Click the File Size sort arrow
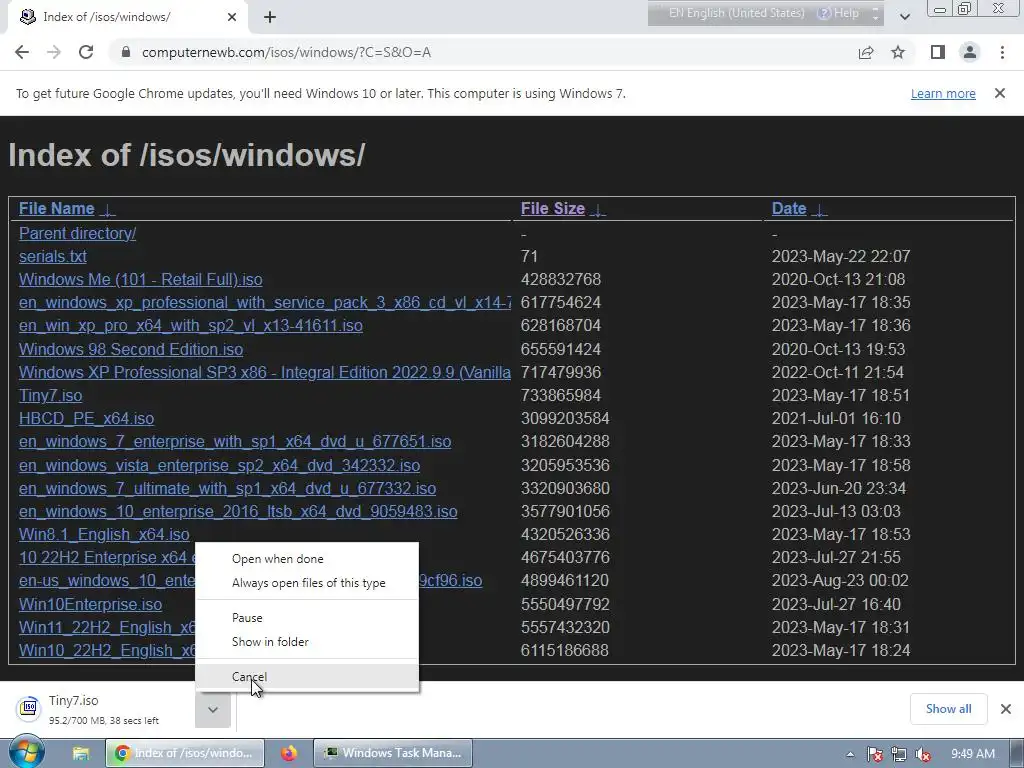 pyautogui.click(x=598, y=210)
